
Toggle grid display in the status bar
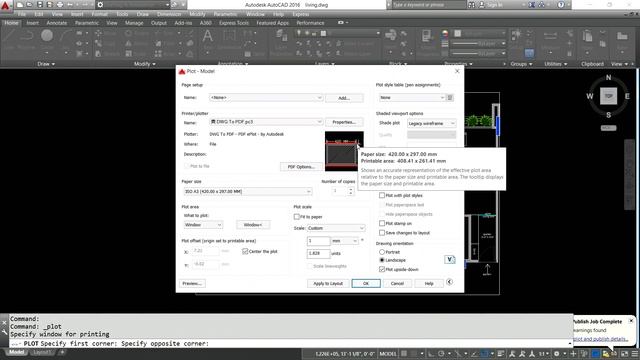pyautogui.click(x=404, y=354)
